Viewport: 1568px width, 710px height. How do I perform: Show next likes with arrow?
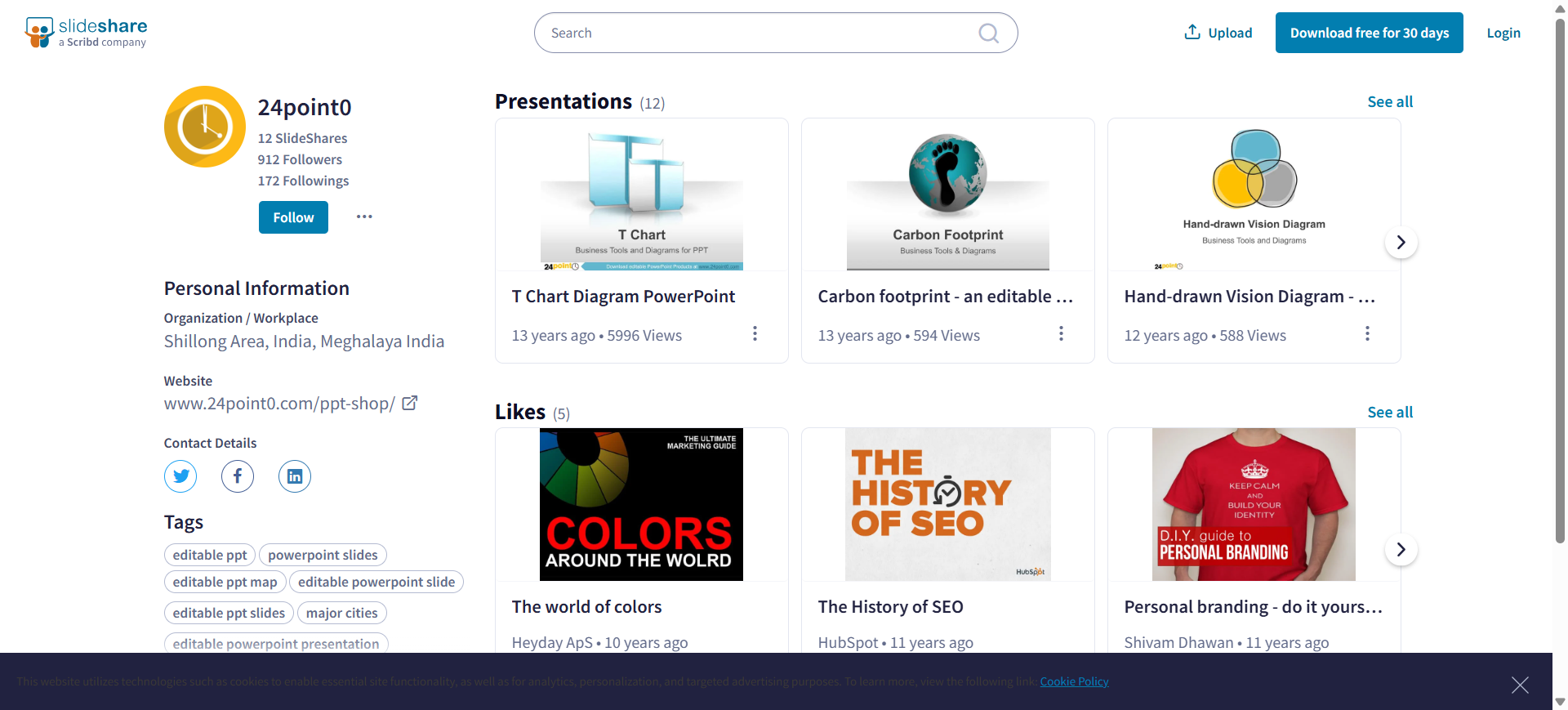point(1401,550)
